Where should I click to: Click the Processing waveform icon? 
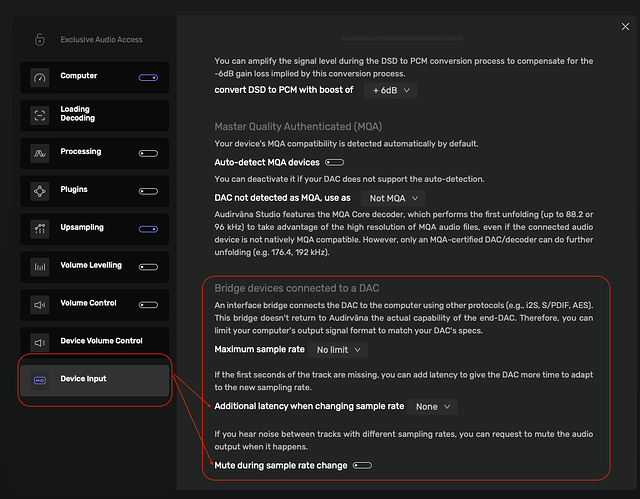(40, 153)
